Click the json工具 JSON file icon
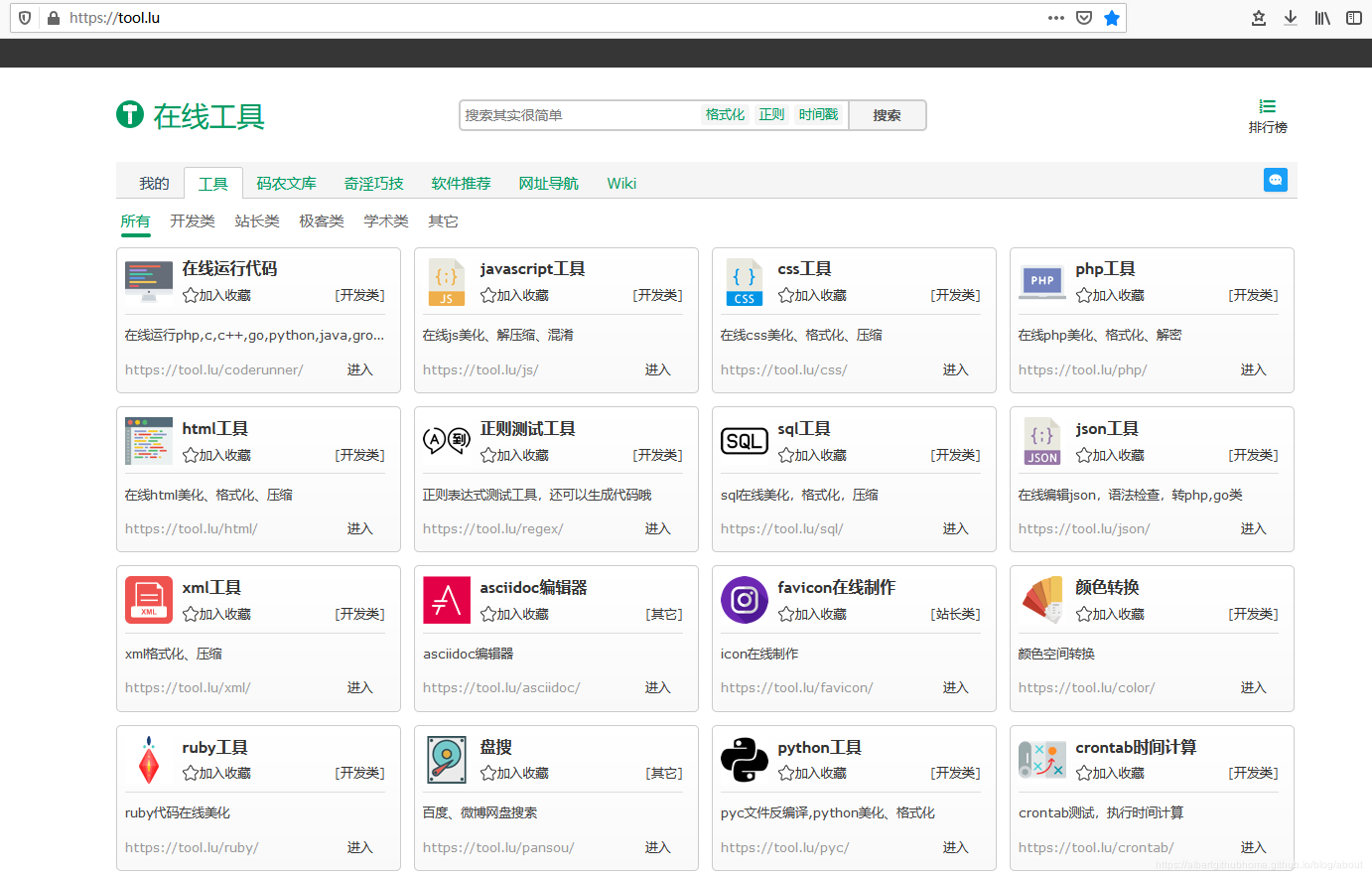The image size is (1372, 880). coord(1042,441)
